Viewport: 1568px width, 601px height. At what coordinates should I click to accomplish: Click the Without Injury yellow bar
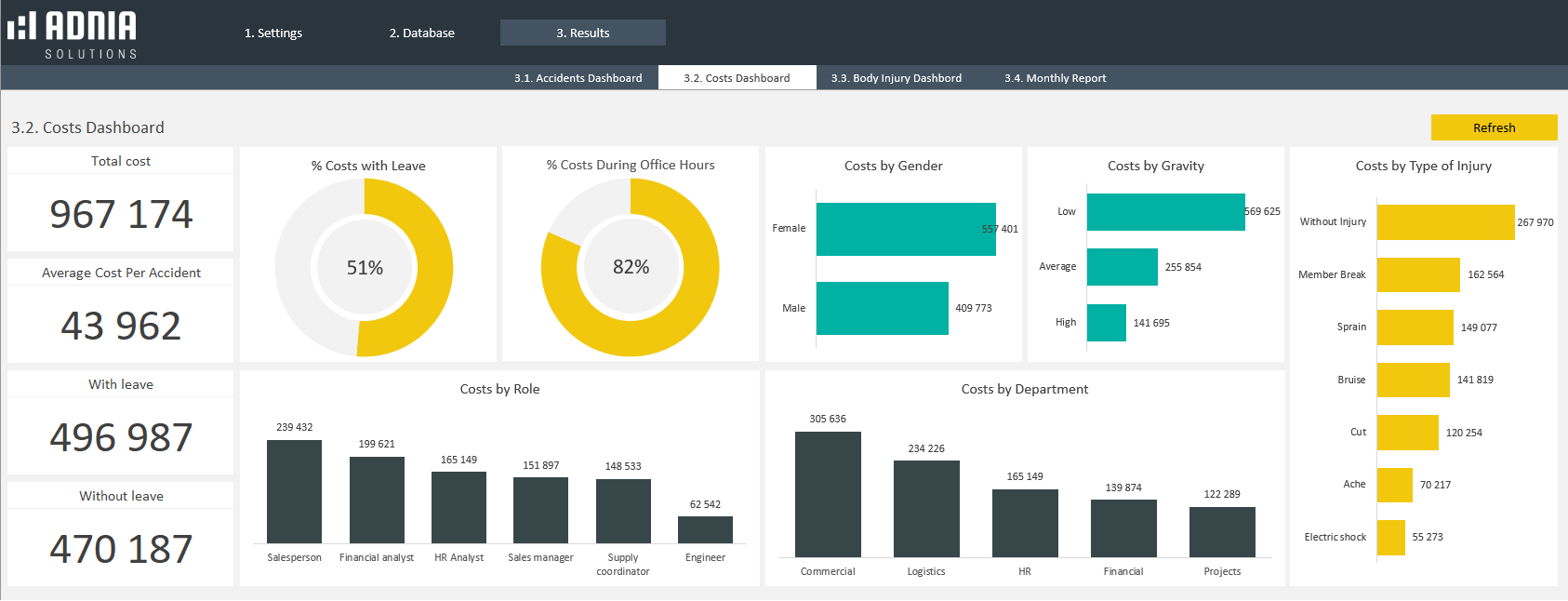click(x=1445, y=222)
